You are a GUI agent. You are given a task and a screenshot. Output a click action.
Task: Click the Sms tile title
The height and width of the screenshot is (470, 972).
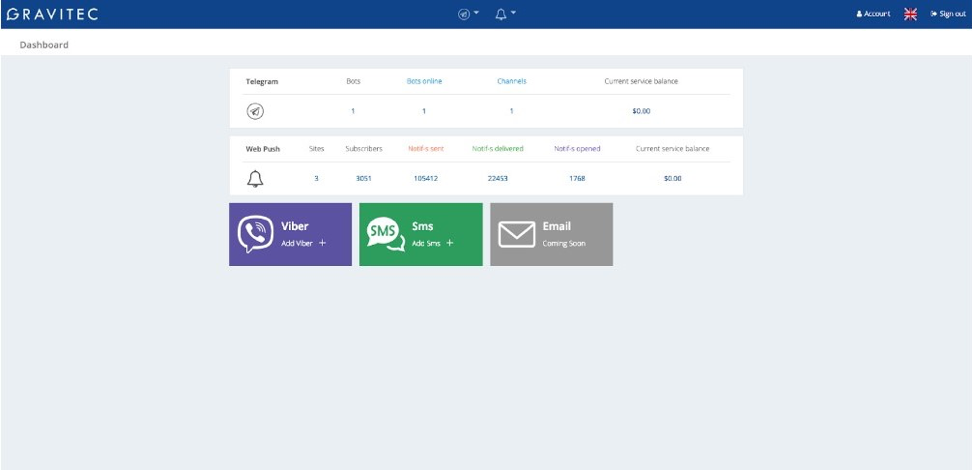[x=423, y=226]
